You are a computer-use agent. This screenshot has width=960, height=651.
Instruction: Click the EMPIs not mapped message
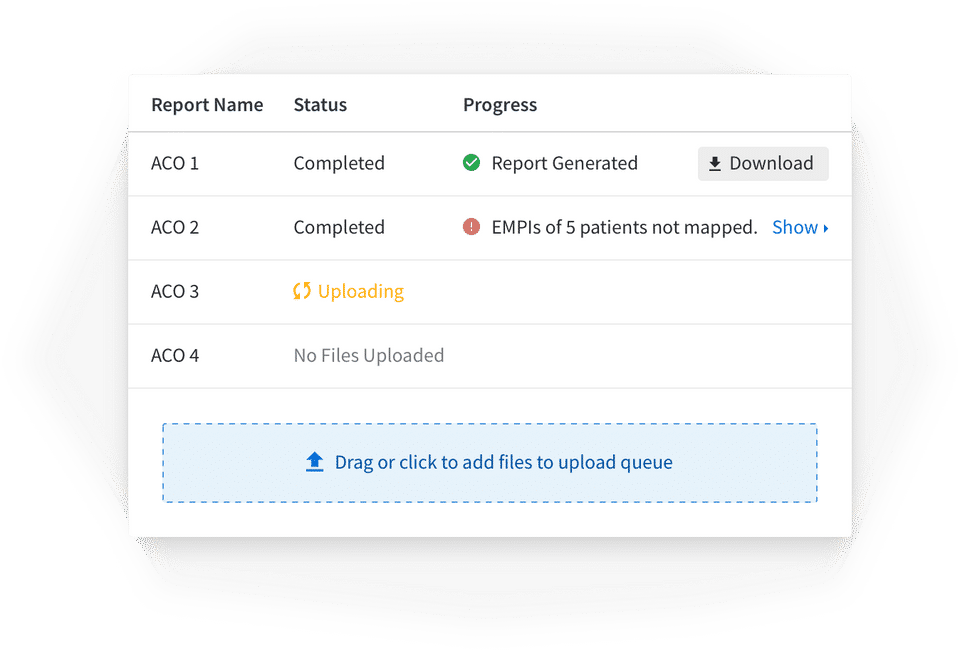coord(624,227)
